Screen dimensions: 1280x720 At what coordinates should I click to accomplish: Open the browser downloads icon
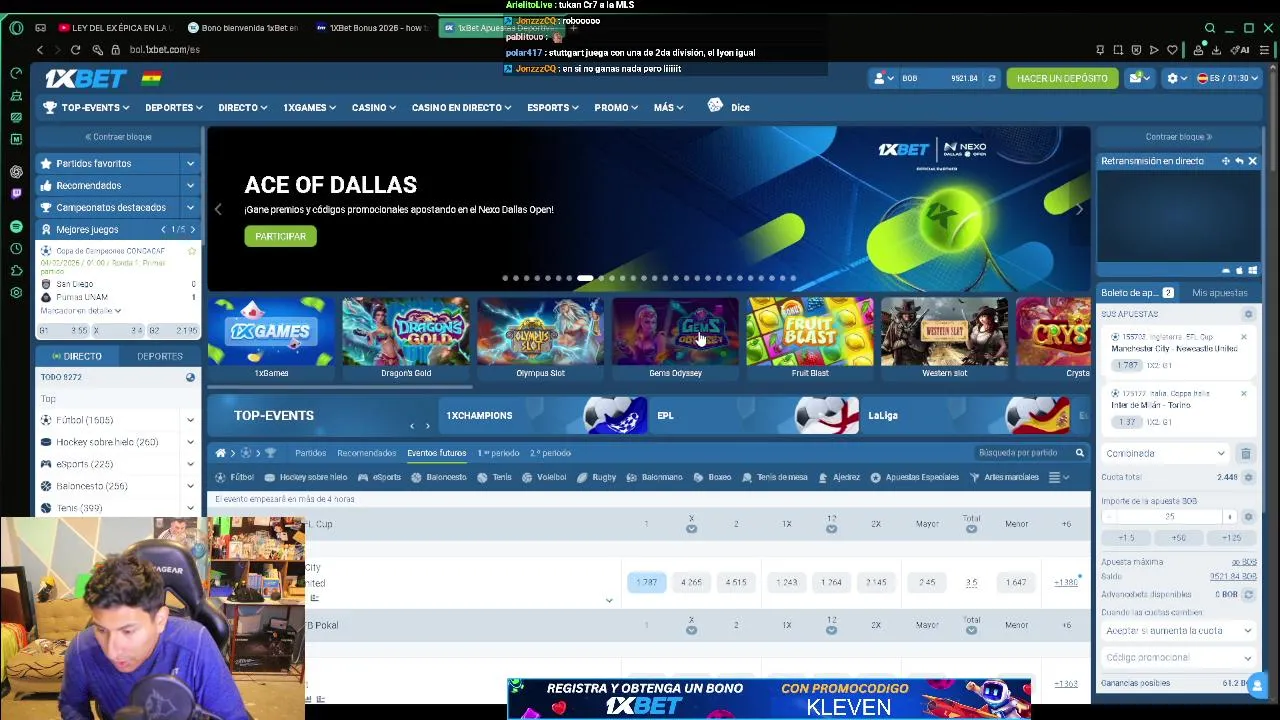click(1216, 49)
